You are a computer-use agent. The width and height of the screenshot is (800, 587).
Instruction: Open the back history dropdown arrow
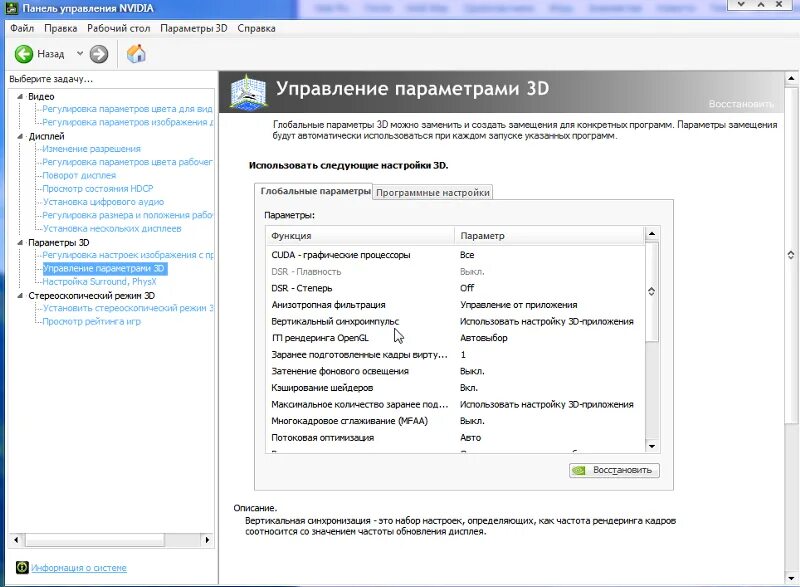80,53
